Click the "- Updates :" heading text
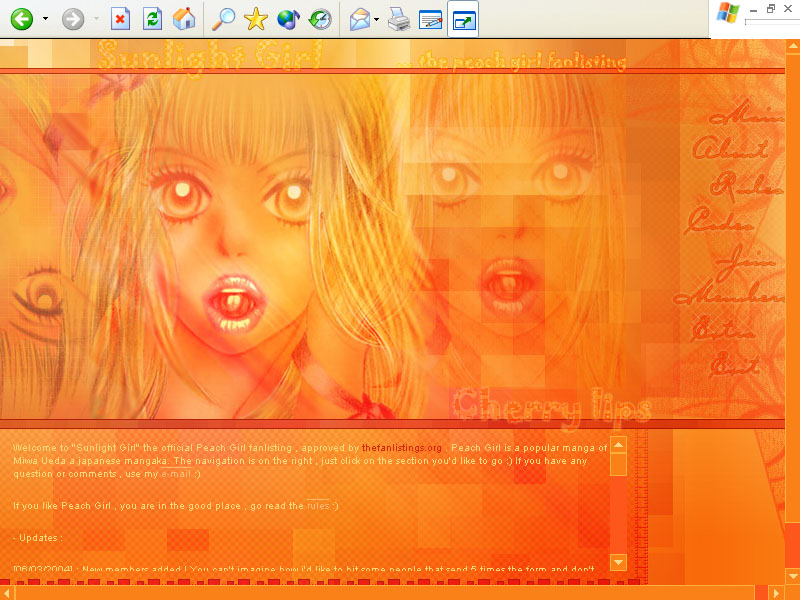The image size is (800, 600). tap(38, 538)
